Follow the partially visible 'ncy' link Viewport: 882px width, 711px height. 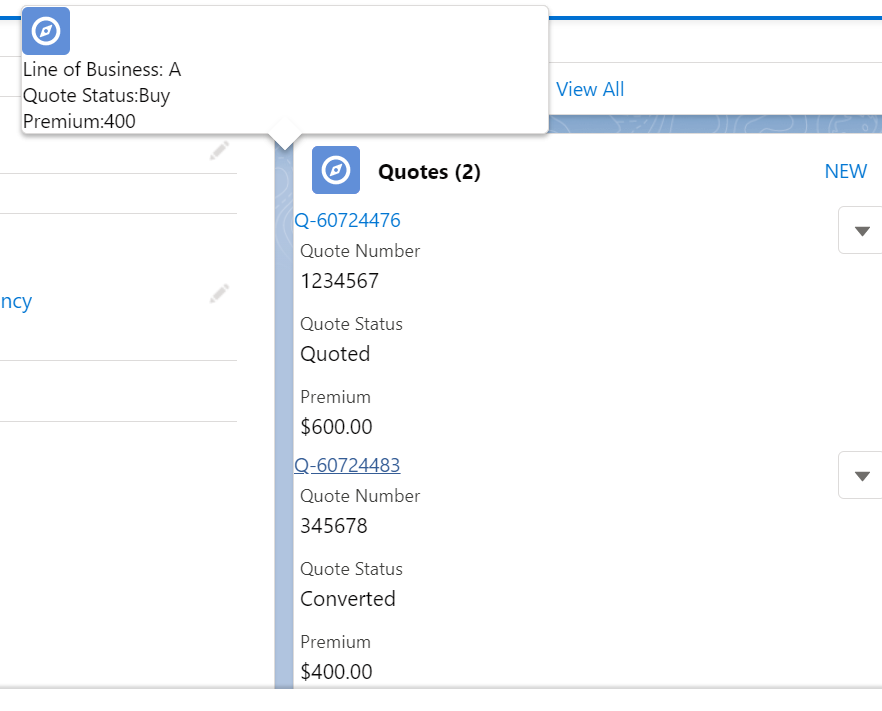point(16,301)
